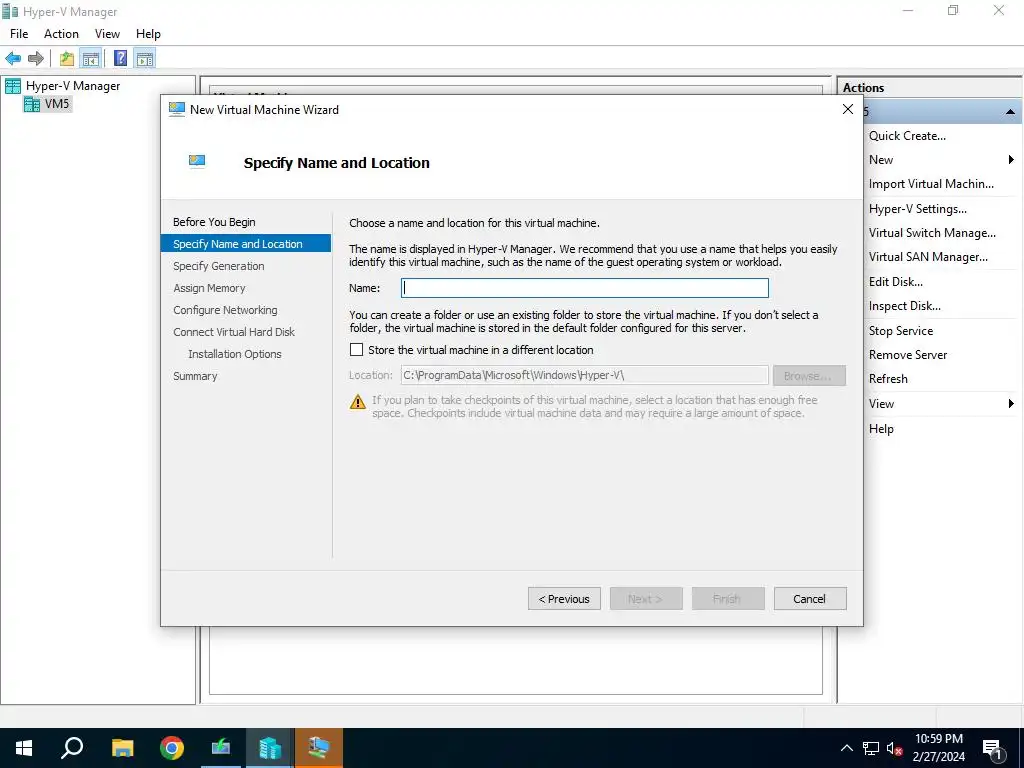Click Refresh in the Actions pane
This screenshot has height=768, width=1024.
888,379
